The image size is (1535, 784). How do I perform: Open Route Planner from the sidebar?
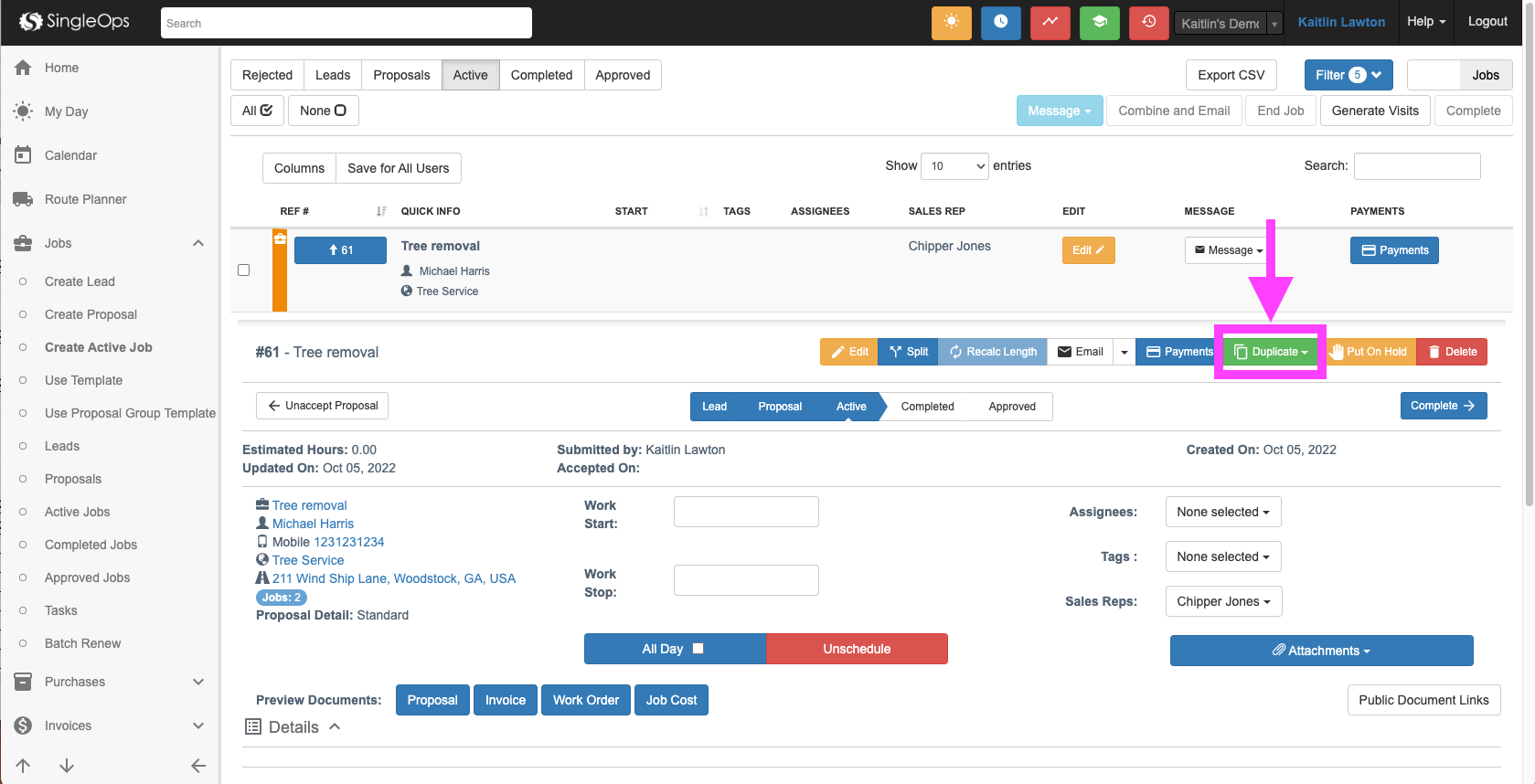(85, 199)
